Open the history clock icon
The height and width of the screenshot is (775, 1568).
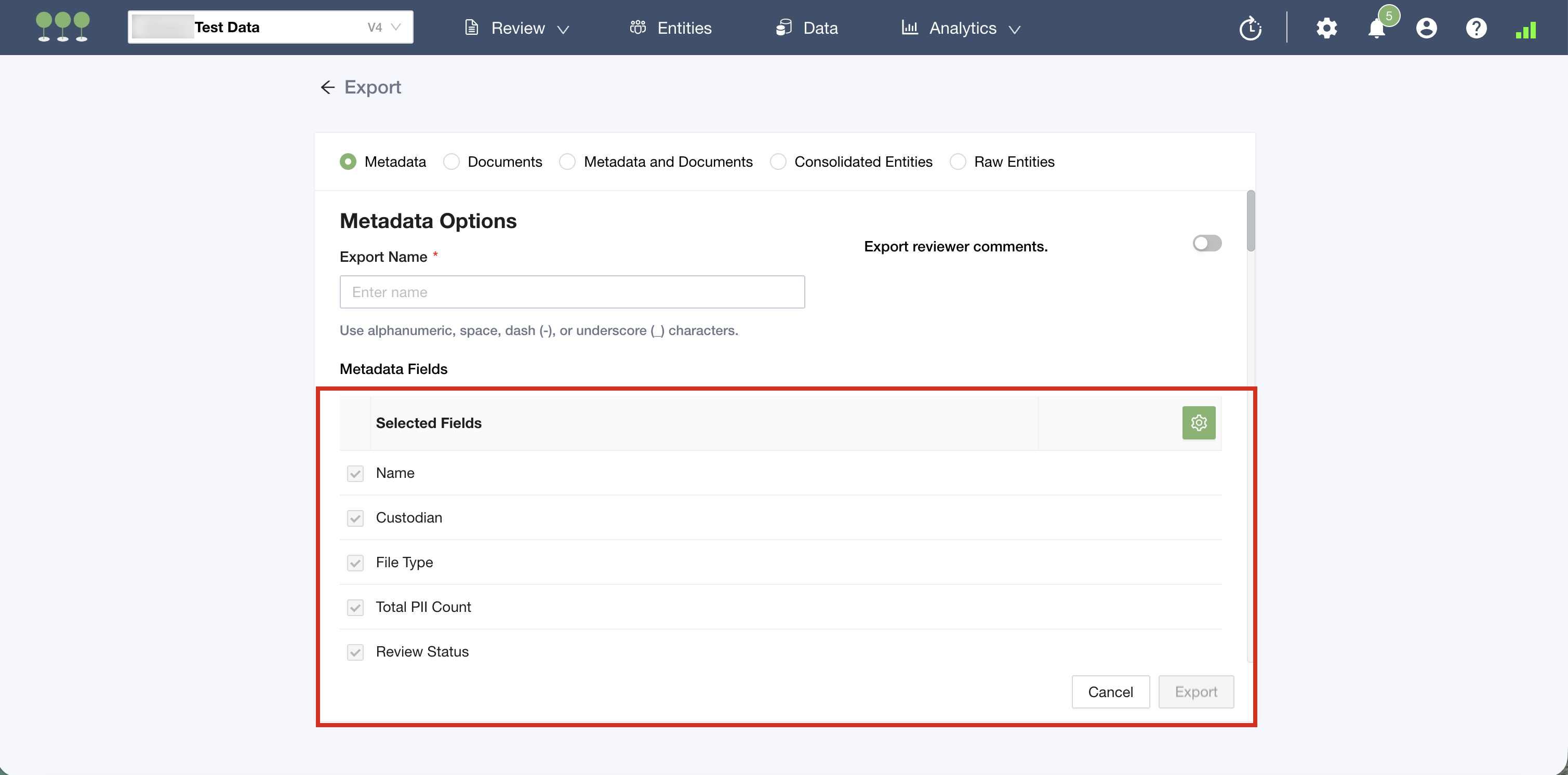(1250, 28)
